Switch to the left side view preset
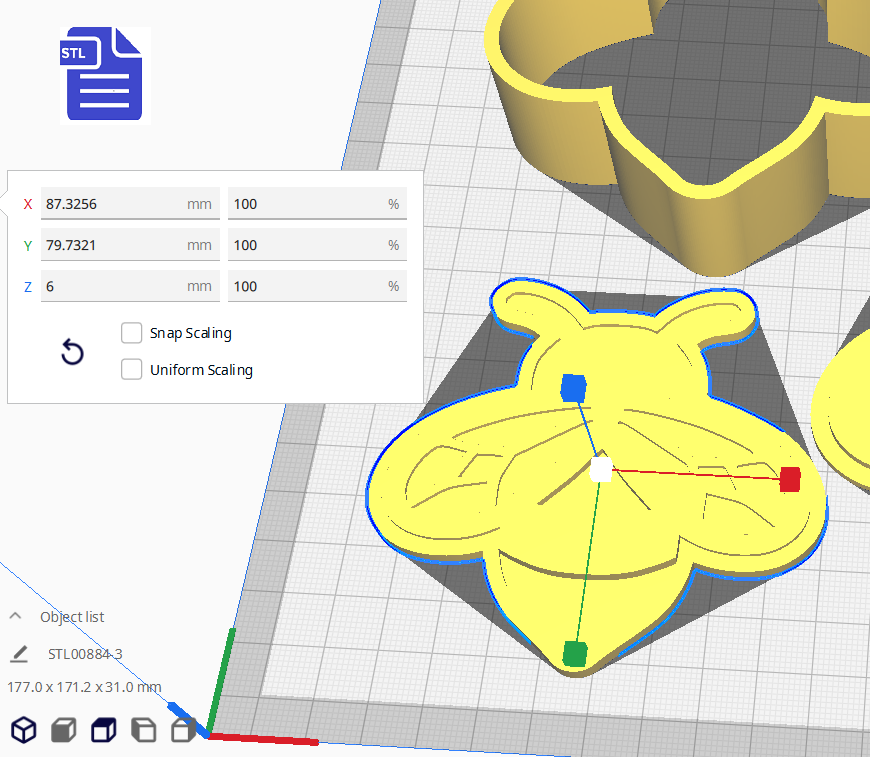The image size is (870, 757). pos(144,730)
